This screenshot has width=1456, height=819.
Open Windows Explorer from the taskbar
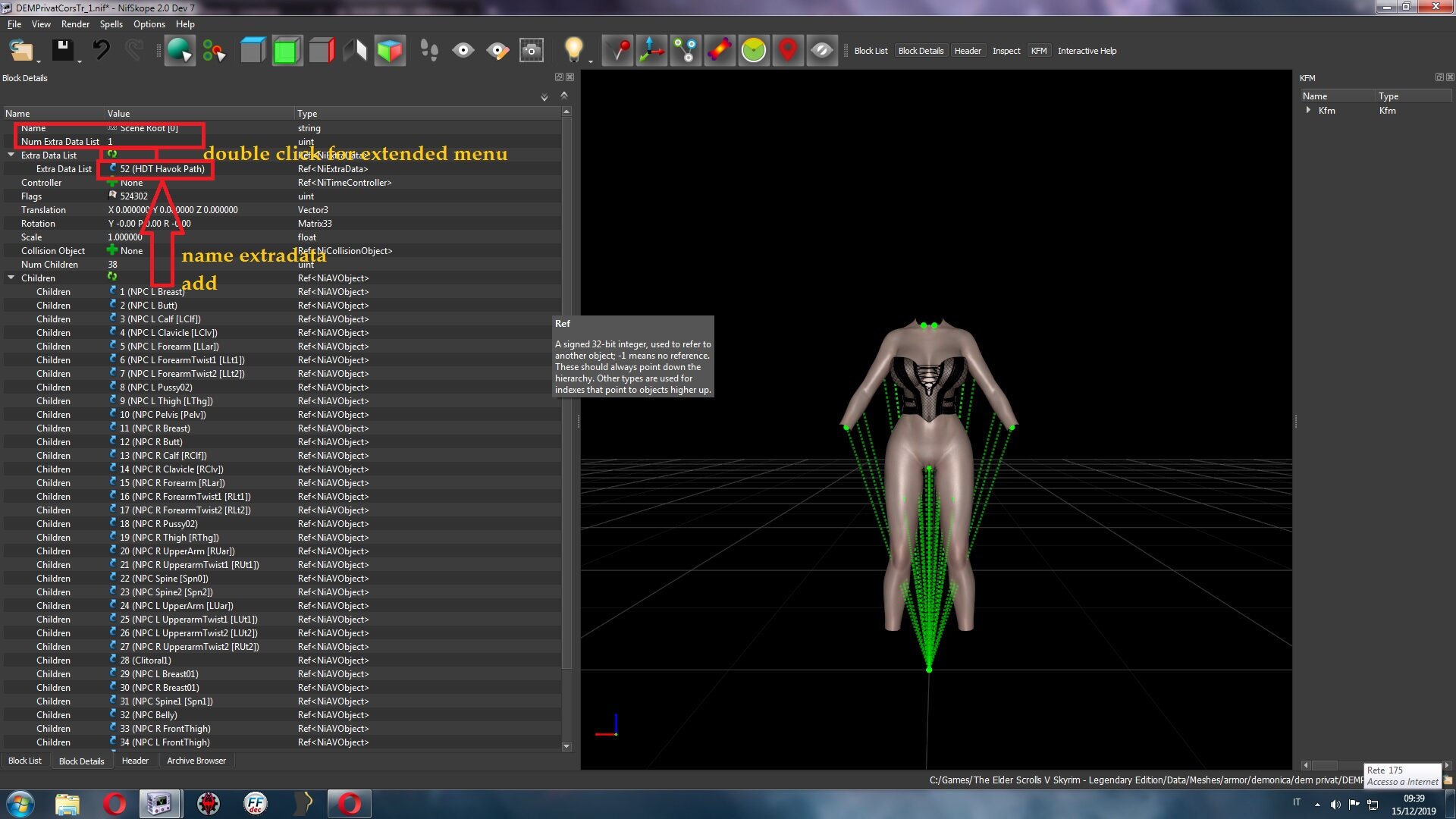coord(67,804)
